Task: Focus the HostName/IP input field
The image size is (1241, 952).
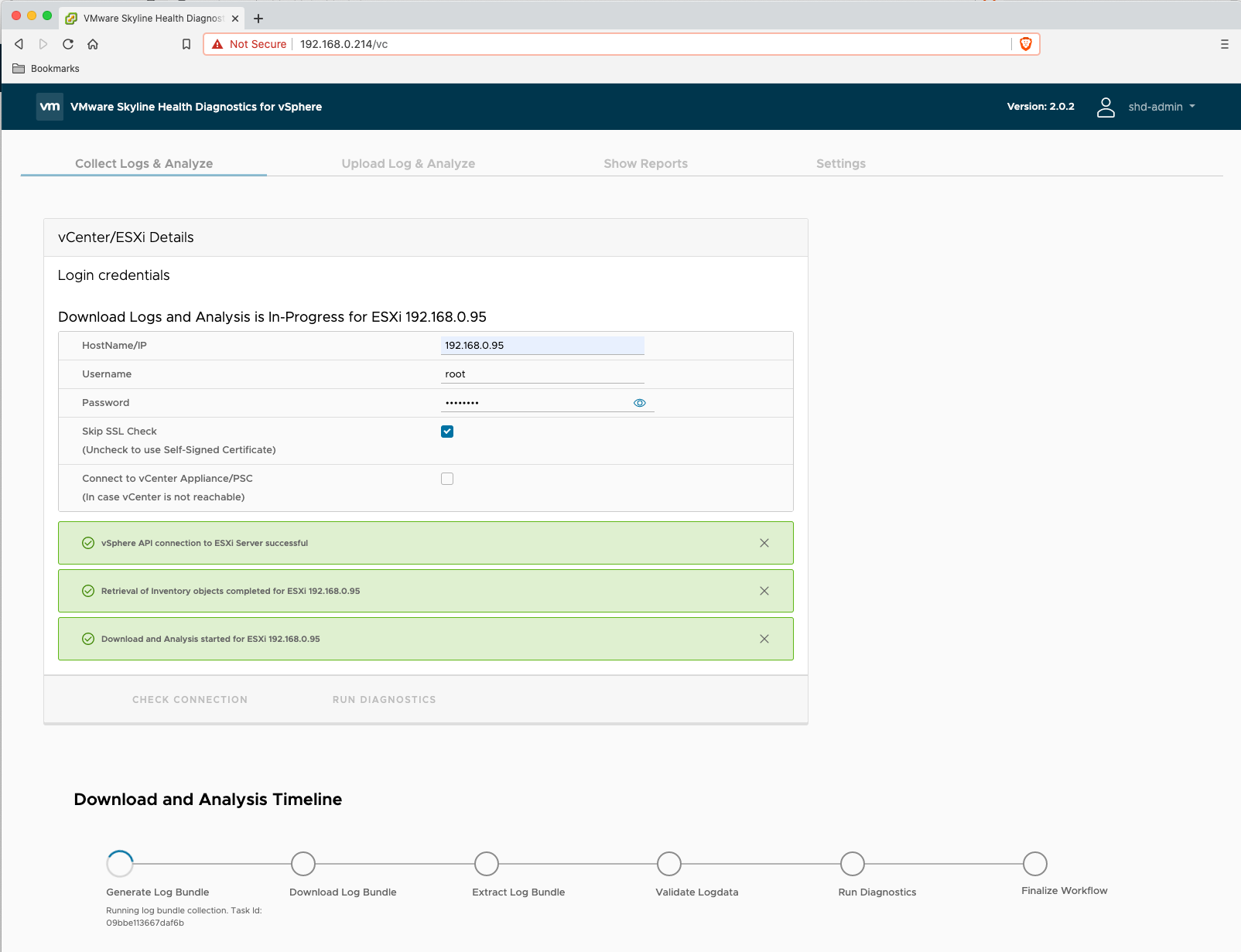Action: click(x=542, y=346)
